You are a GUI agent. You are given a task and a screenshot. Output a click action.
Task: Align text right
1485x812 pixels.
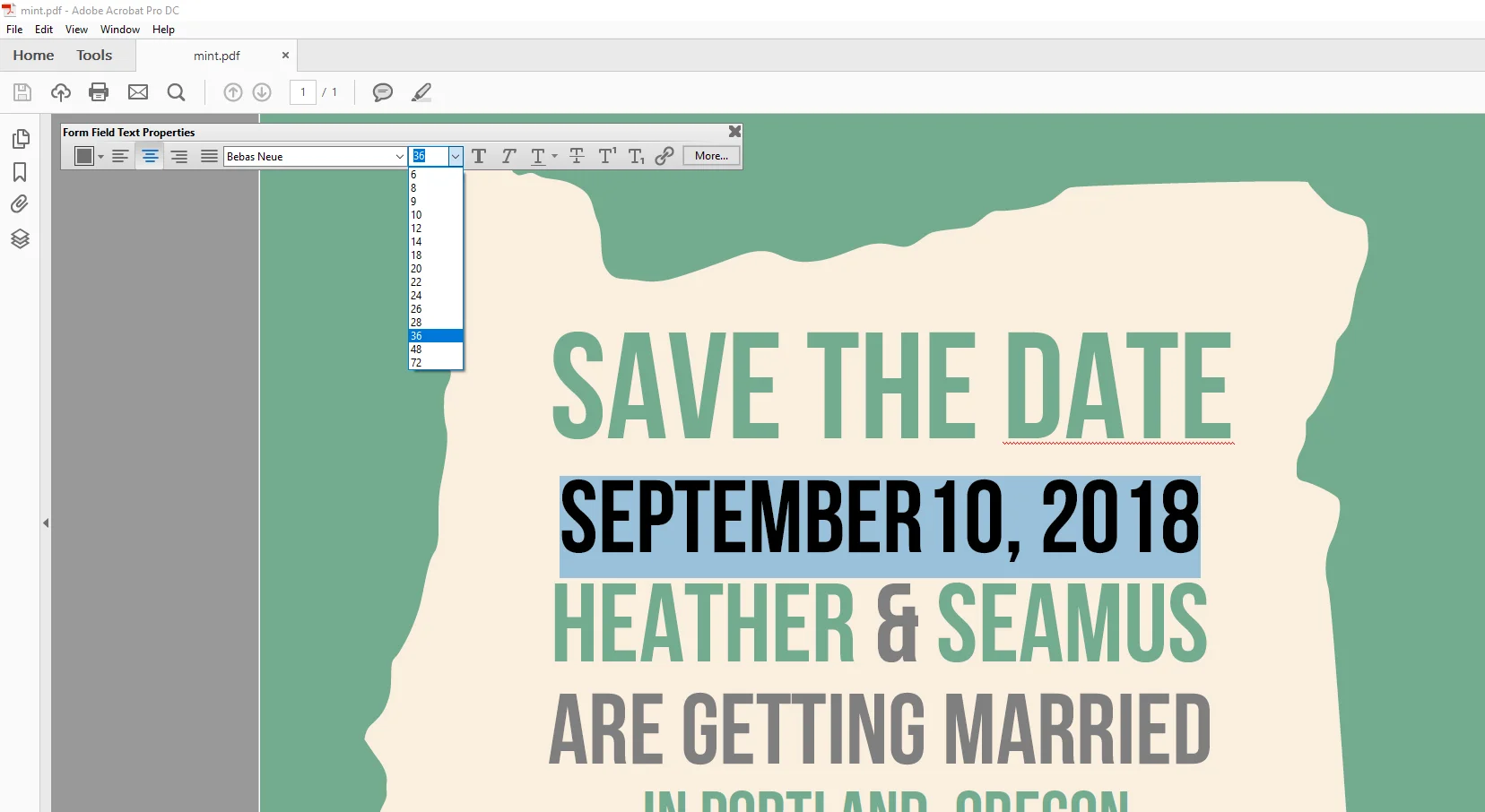[x=179, y=156]
